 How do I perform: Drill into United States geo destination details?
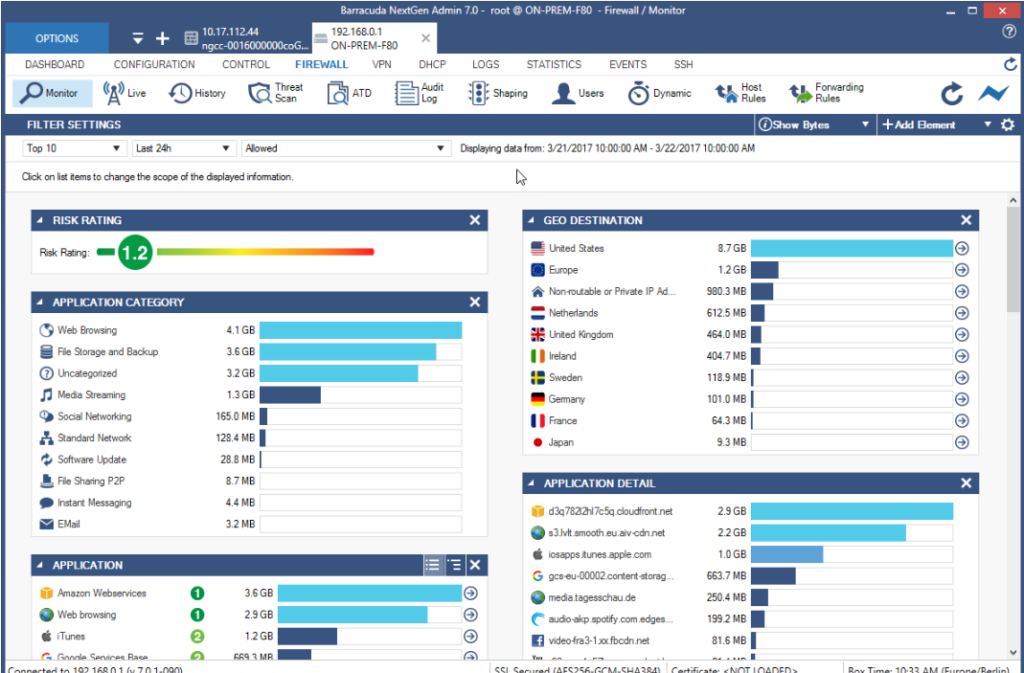[x=961, y=248]
